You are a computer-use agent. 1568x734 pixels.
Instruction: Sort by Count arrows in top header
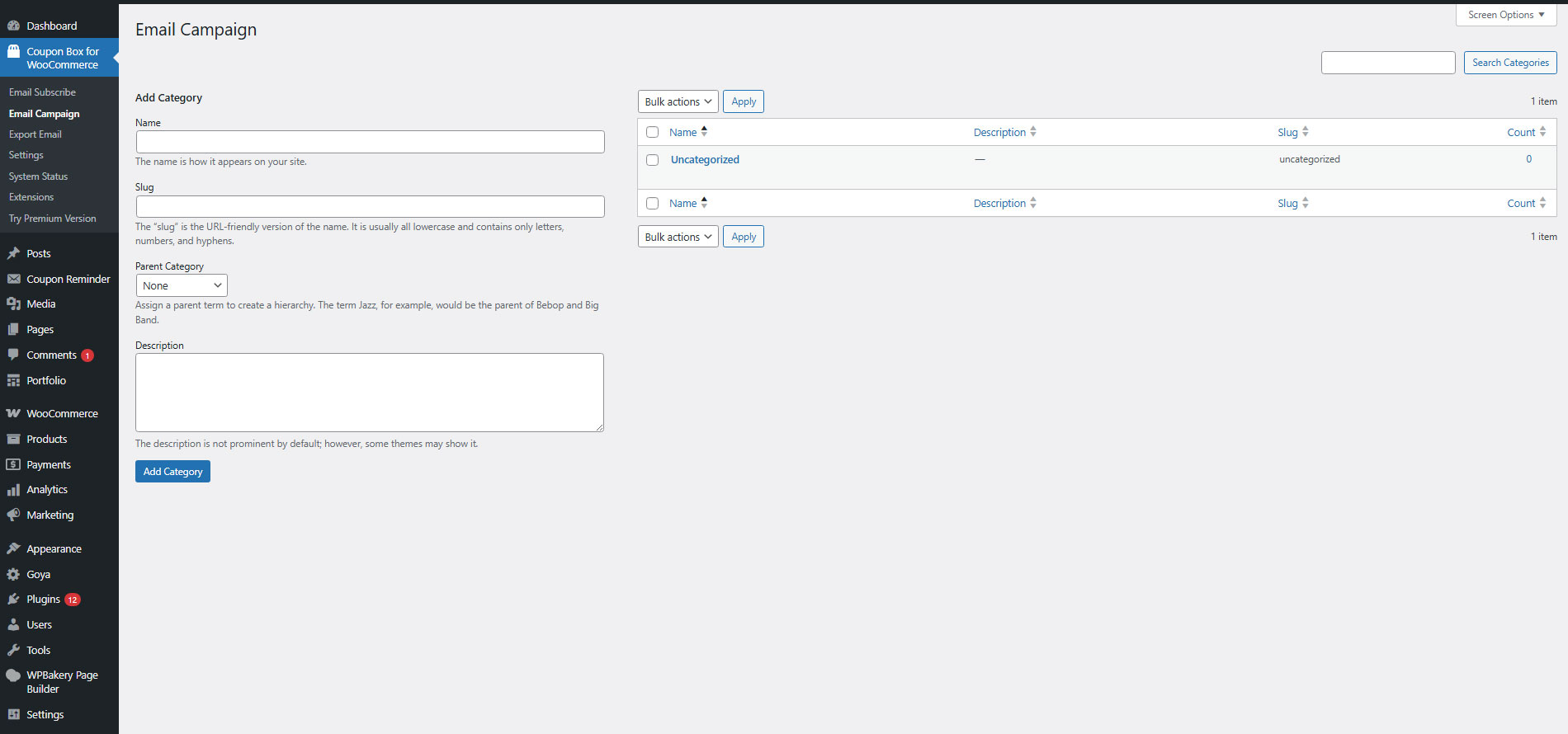(1542, 132)
